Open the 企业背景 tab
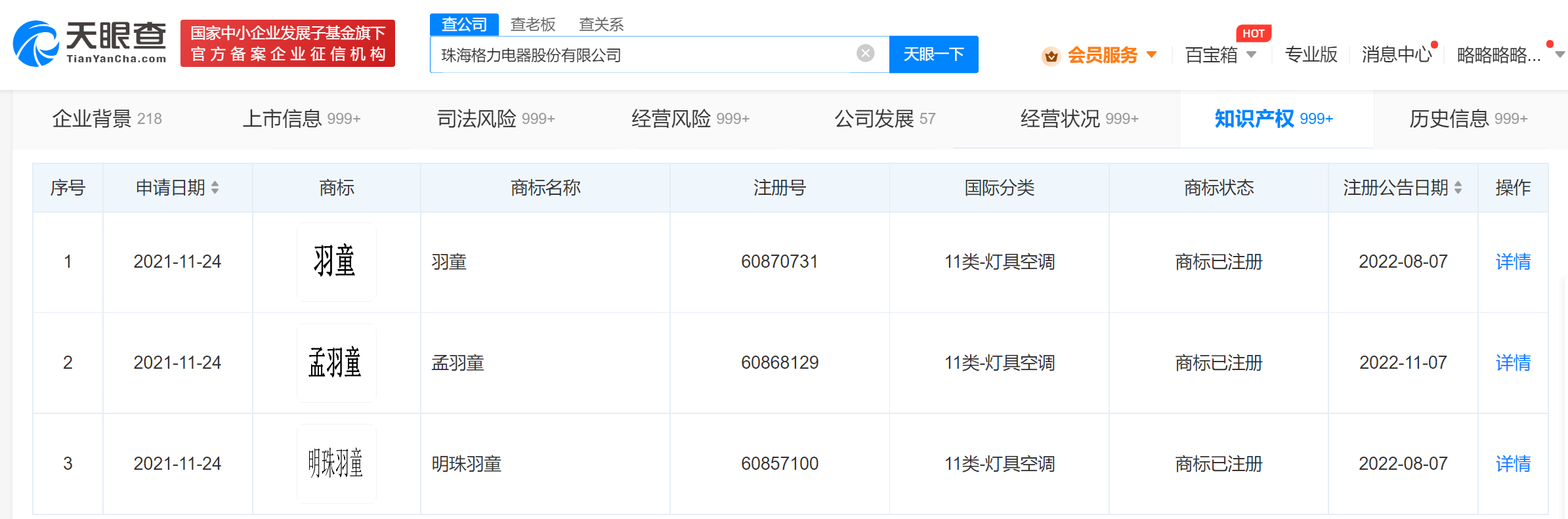This screenshot has height=519, width=1568. pos(106,119)
